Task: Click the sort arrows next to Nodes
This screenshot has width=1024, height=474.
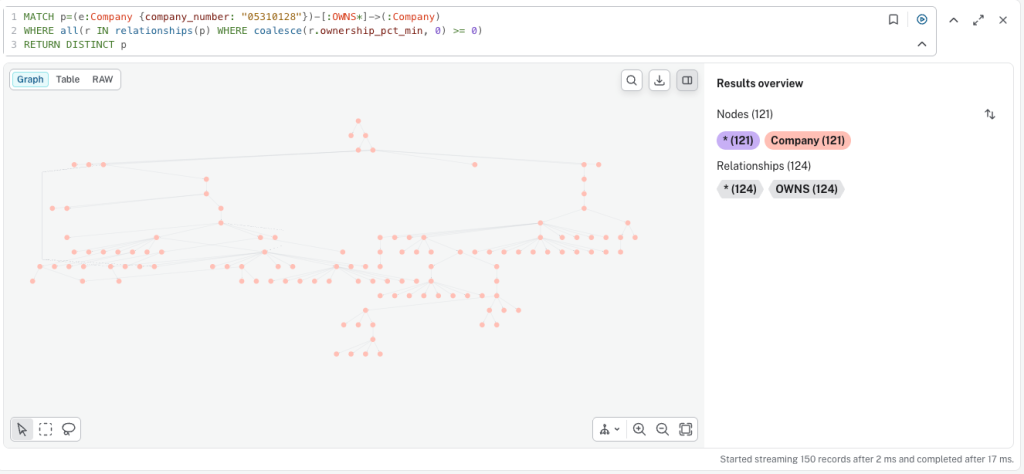Action: pyautogui.click(x=990, y=114)
